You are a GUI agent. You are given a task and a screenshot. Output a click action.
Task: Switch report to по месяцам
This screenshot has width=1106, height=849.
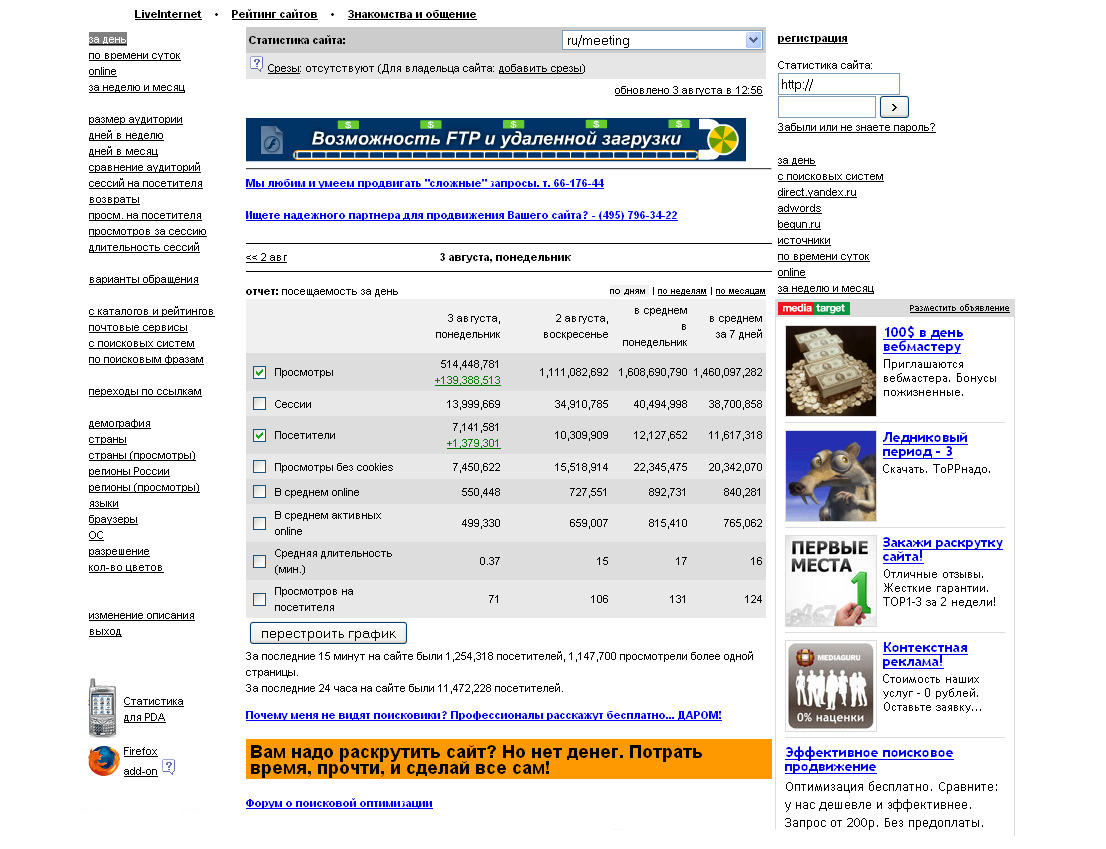tap(740, 291)
